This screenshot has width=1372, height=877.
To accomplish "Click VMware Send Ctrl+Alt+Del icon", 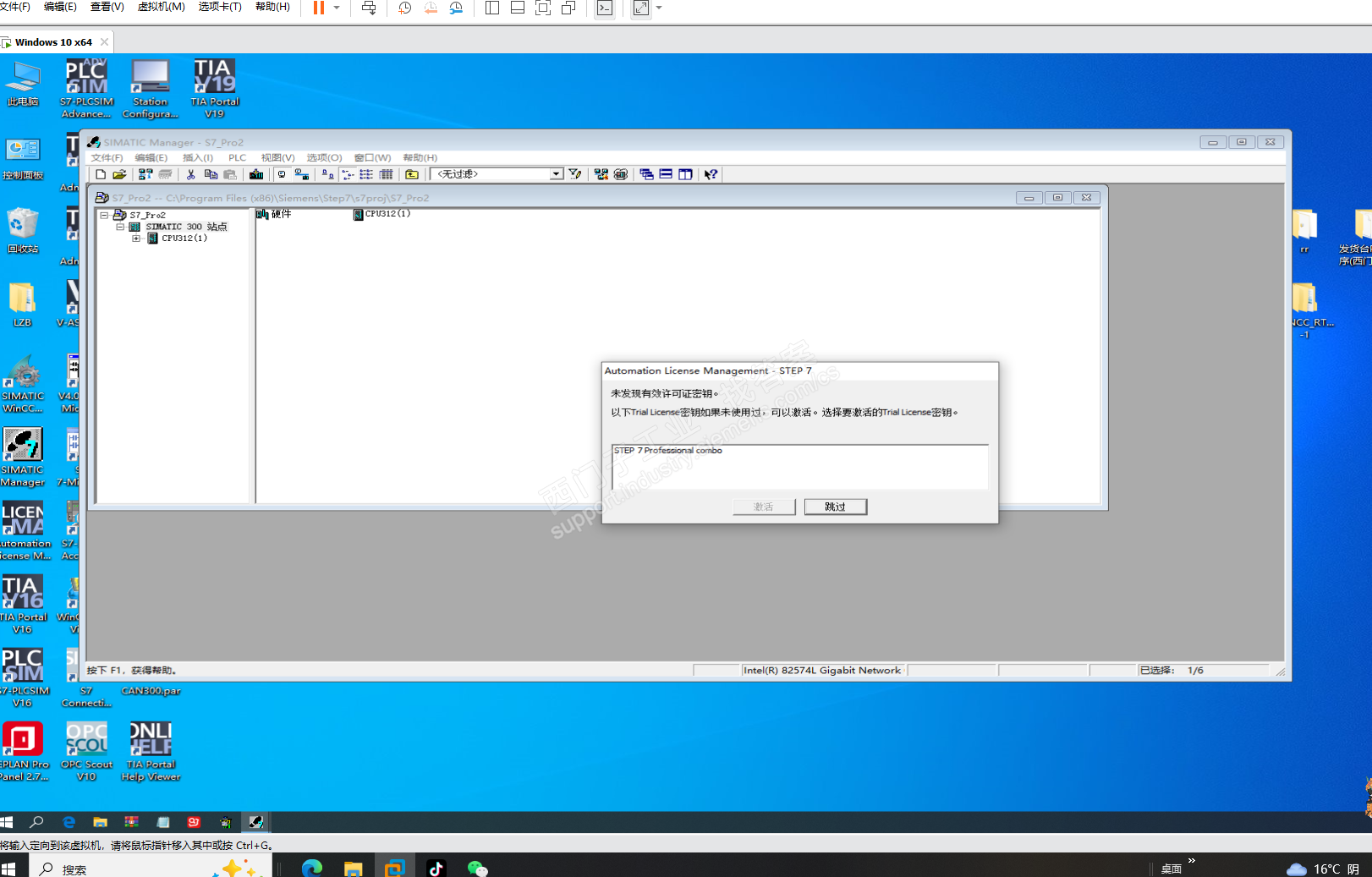I will pos(369,8).
